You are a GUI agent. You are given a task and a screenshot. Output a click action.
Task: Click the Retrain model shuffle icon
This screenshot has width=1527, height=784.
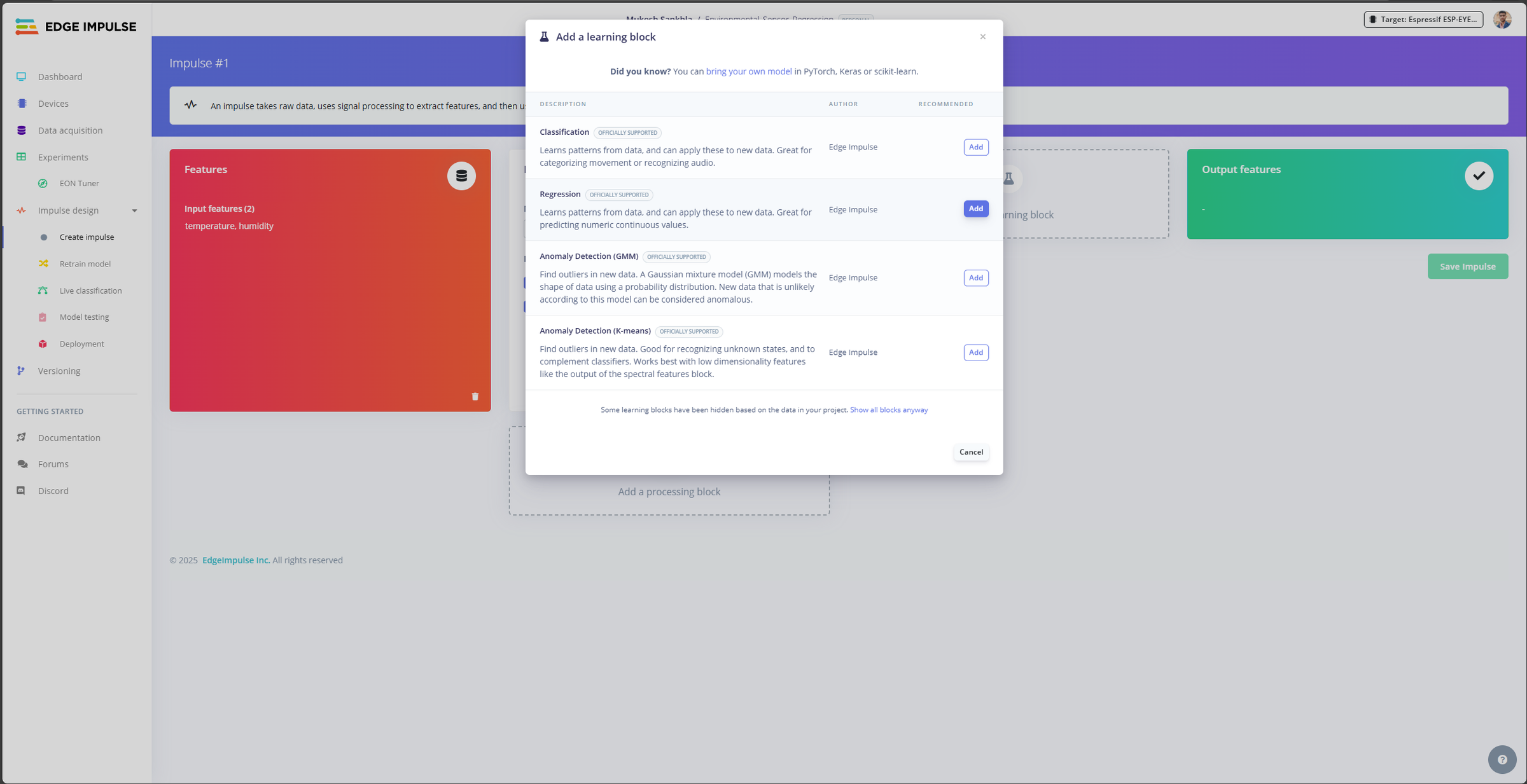click(x=43, y=263)
